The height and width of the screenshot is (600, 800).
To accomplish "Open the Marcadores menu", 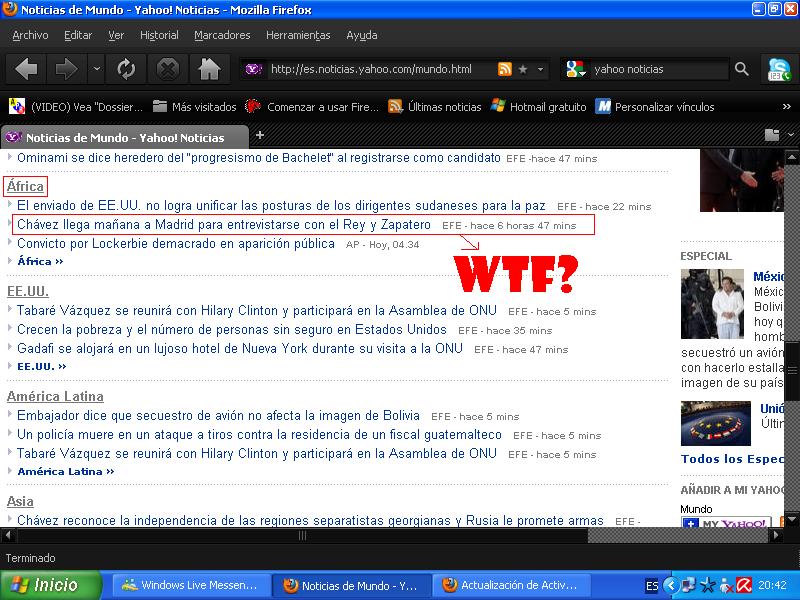I will [222, 35].
